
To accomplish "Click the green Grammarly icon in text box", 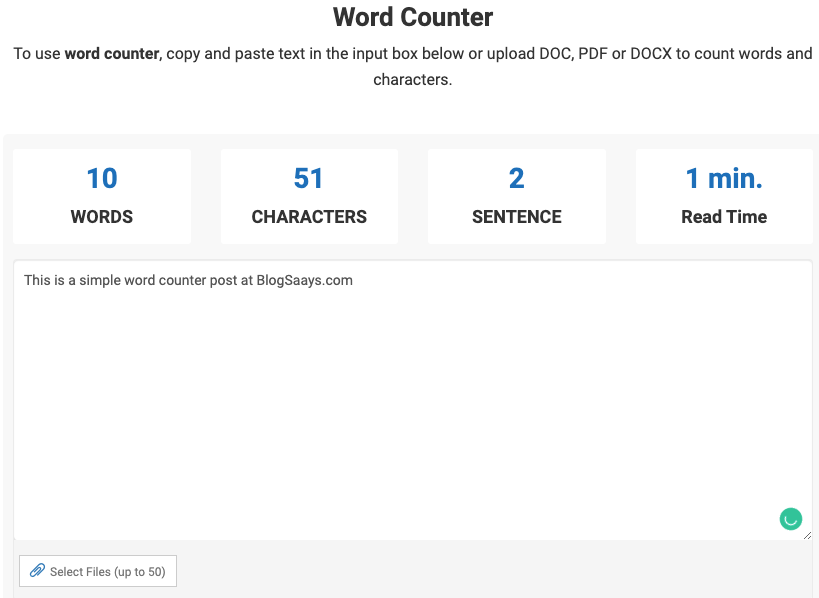I will tap(790, 519).
